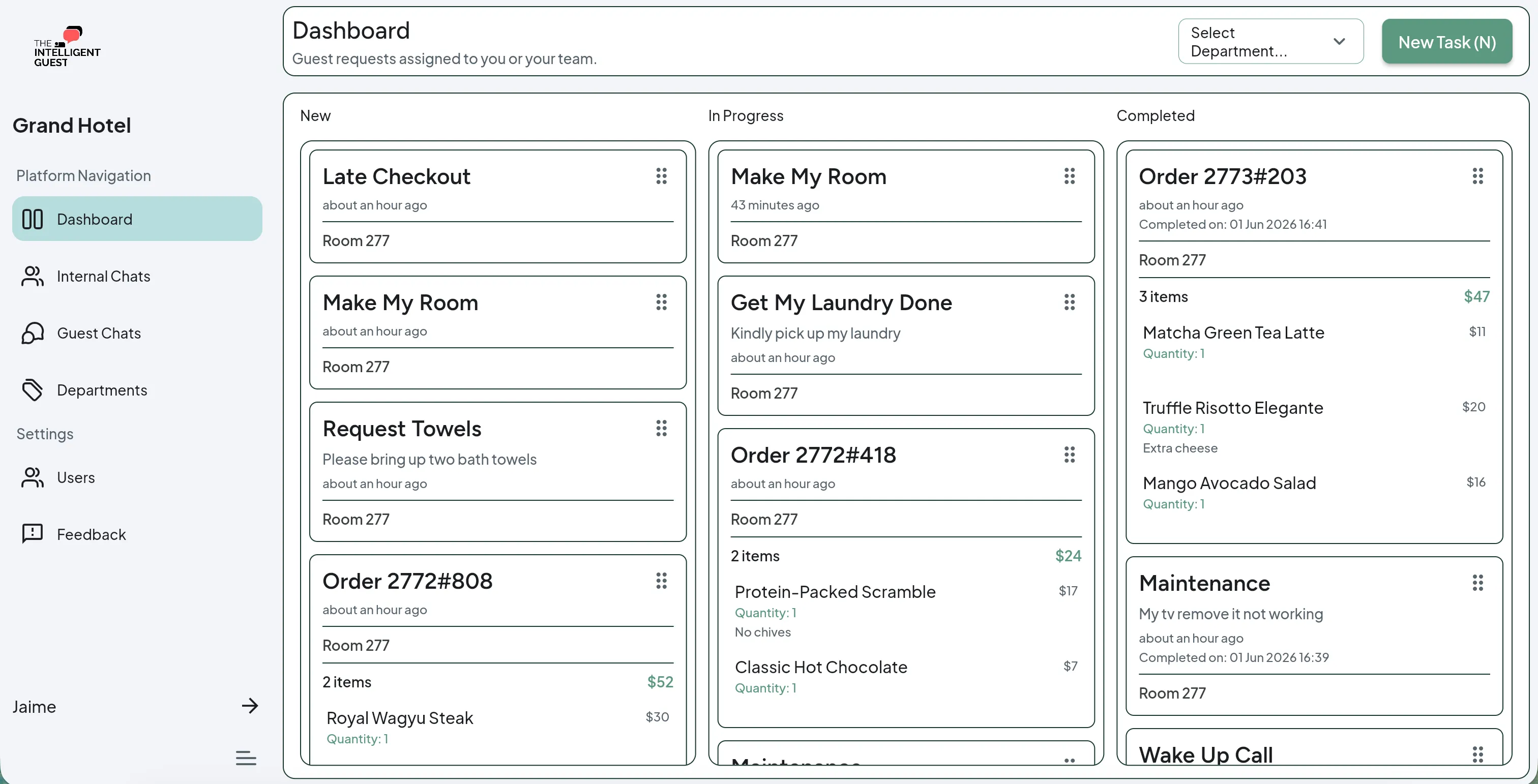Open the Order 2772#808 title
This screenshot has width=1538, height=784.
point(407,581)
